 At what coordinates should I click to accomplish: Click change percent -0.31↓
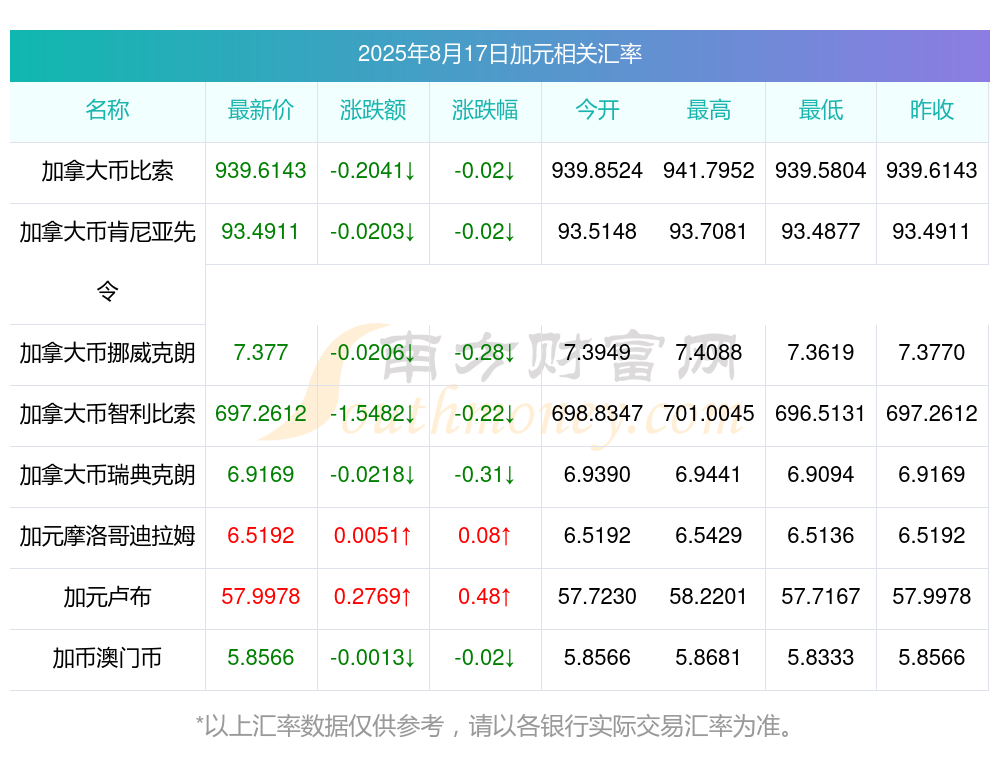[485, 475]
